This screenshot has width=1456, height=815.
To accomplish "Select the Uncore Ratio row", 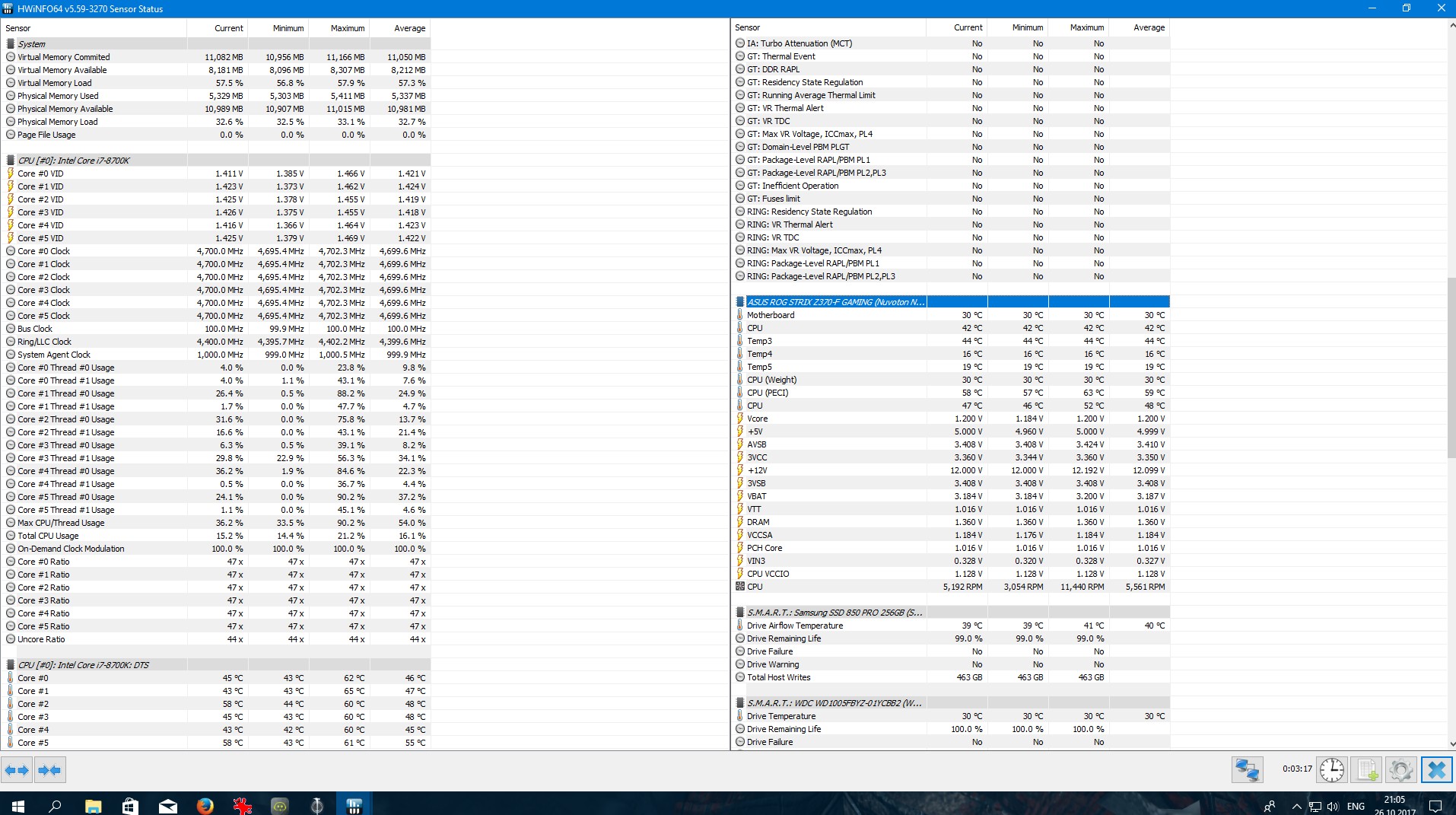I will pyautogui.click(x=217, y=639).
